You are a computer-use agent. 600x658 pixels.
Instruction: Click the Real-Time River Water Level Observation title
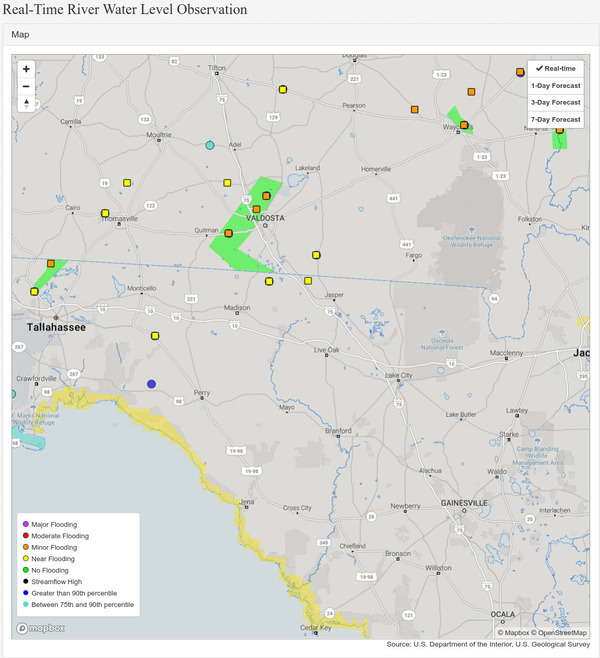click(x=125, y=9)
